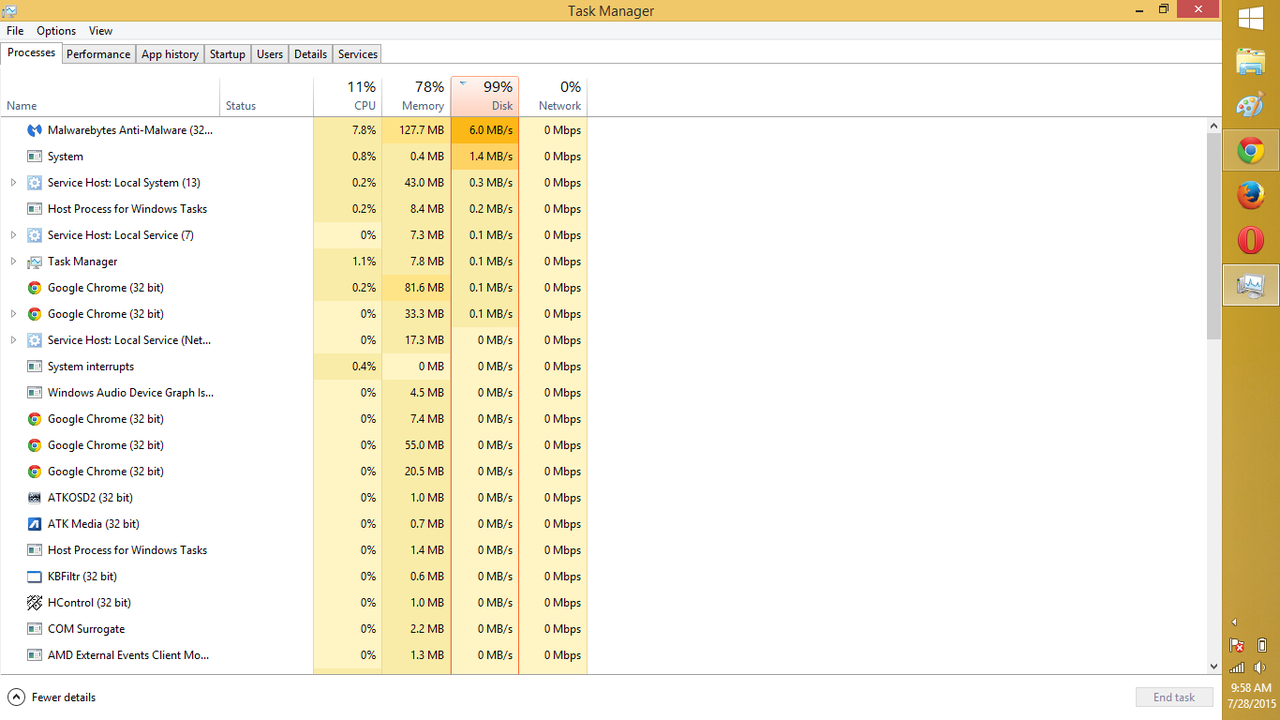Switch to Google Chrome in taskbar
Image resolution: width=1280 pixels, height=720 pixels.
[x=1251, y=151]
